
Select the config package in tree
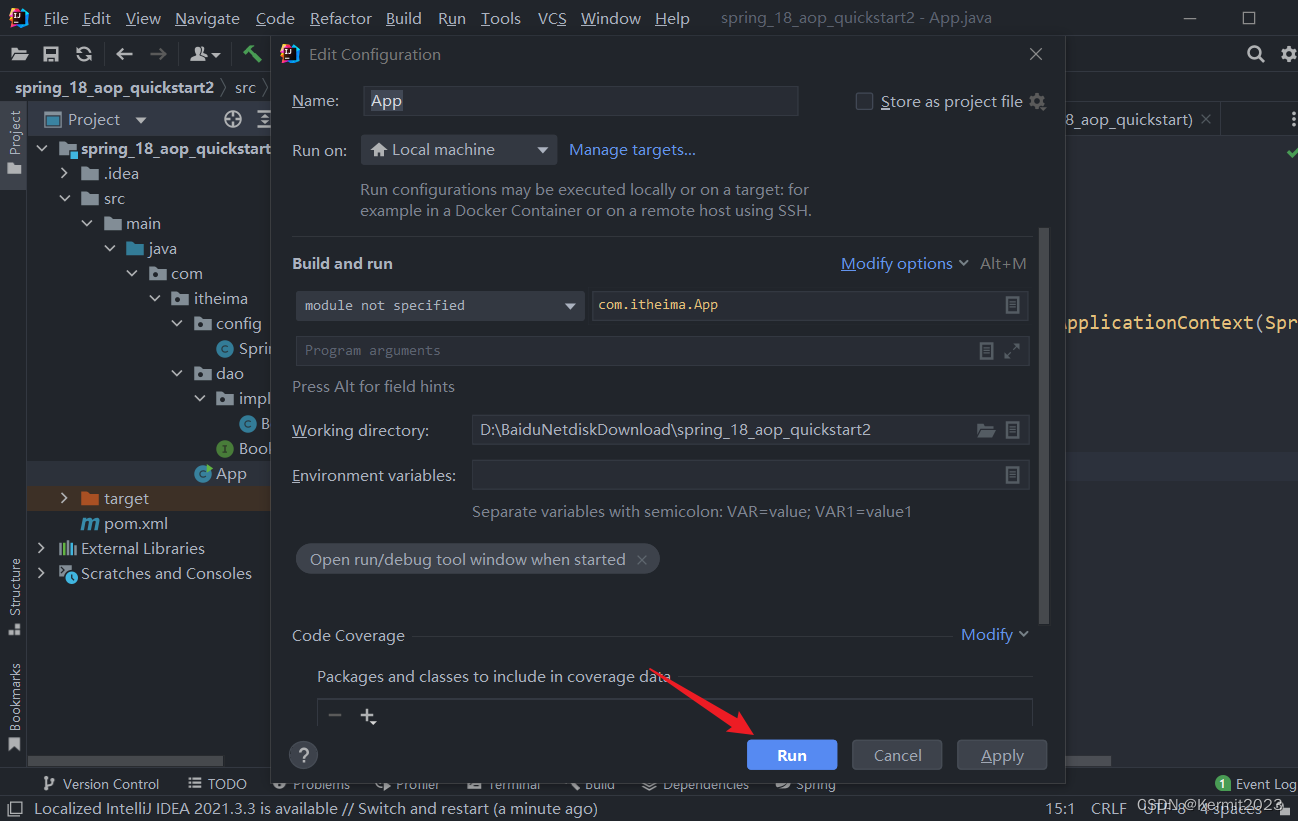pos(227,324)
